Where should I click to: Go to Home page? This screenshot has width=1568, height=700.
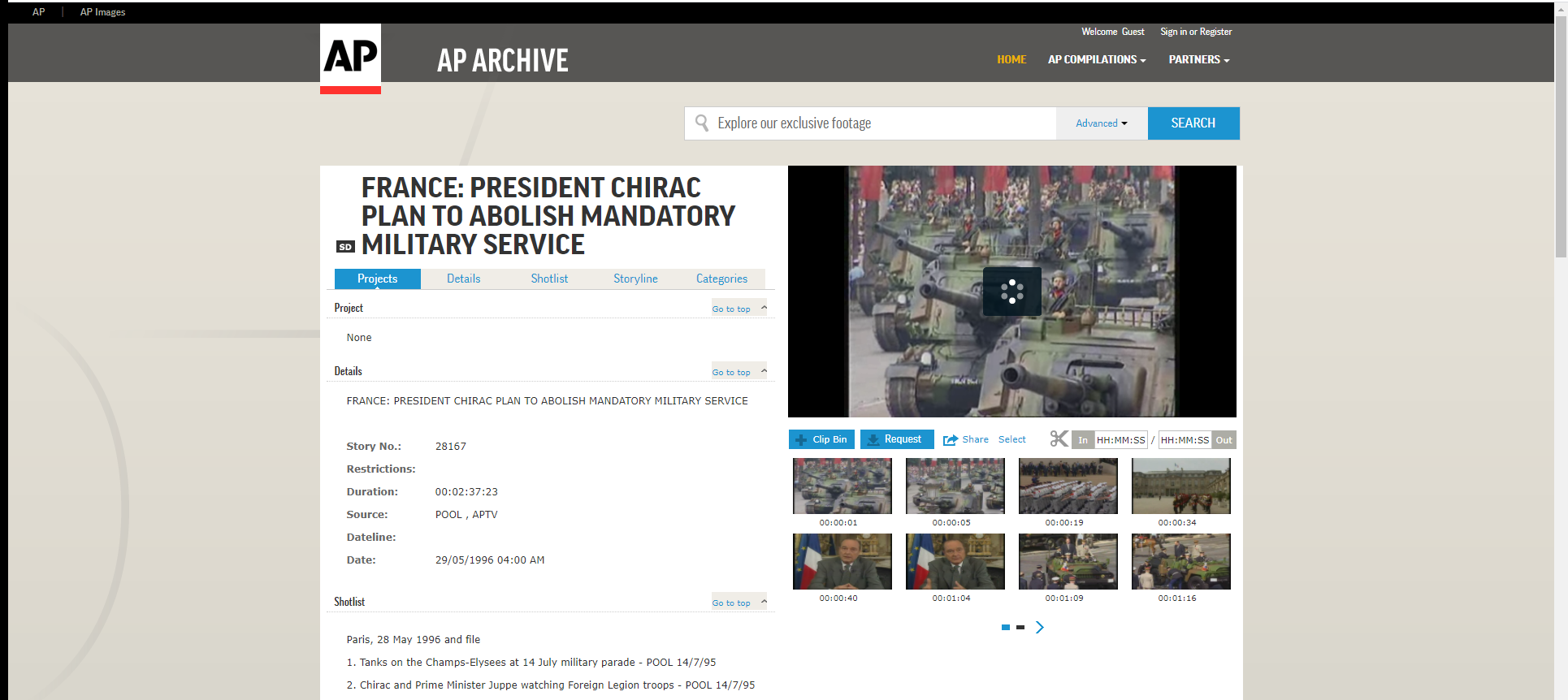coord(1011,59)
